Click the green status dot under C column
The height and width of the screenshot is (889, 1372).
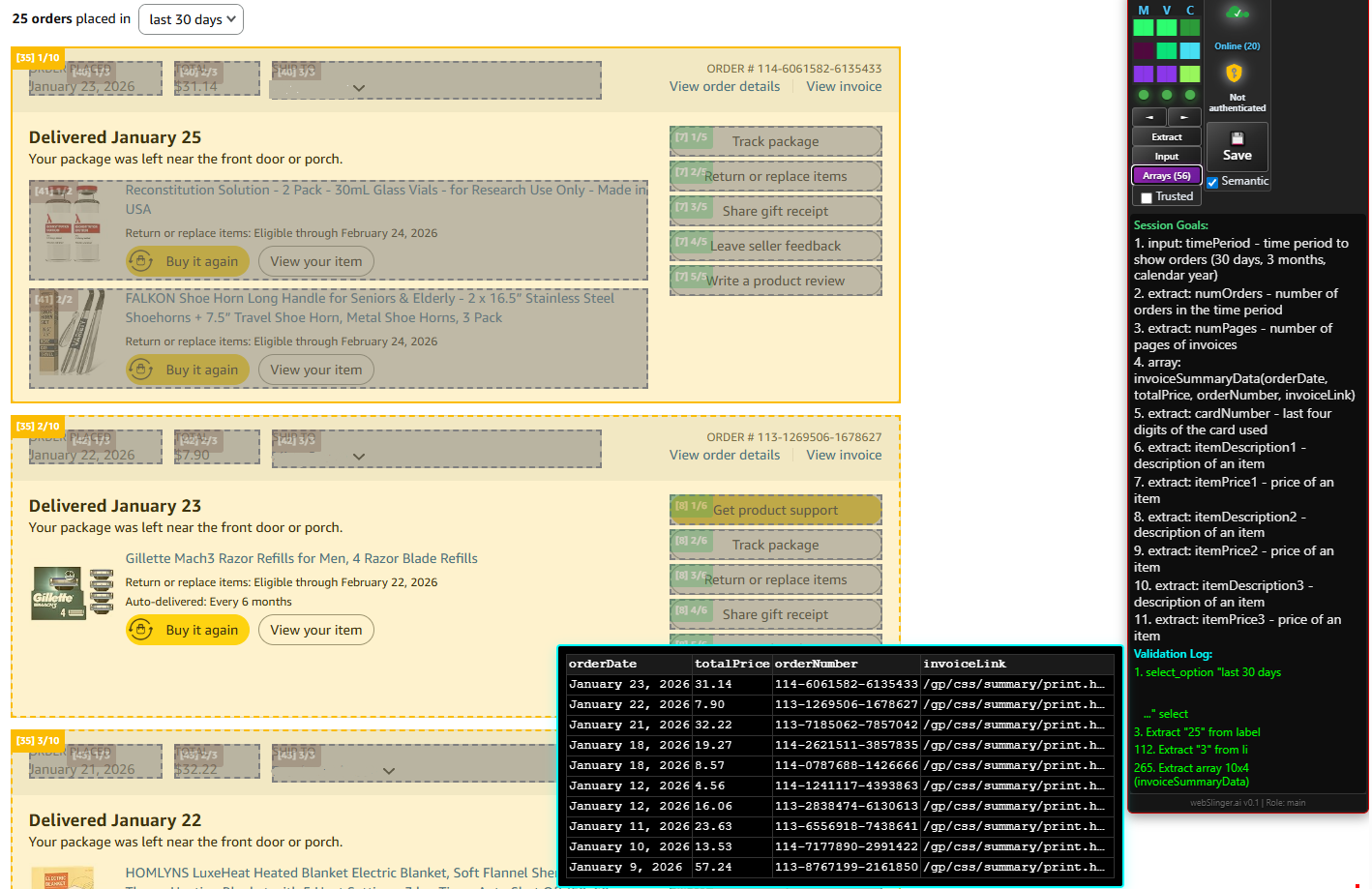(1190, 95)
